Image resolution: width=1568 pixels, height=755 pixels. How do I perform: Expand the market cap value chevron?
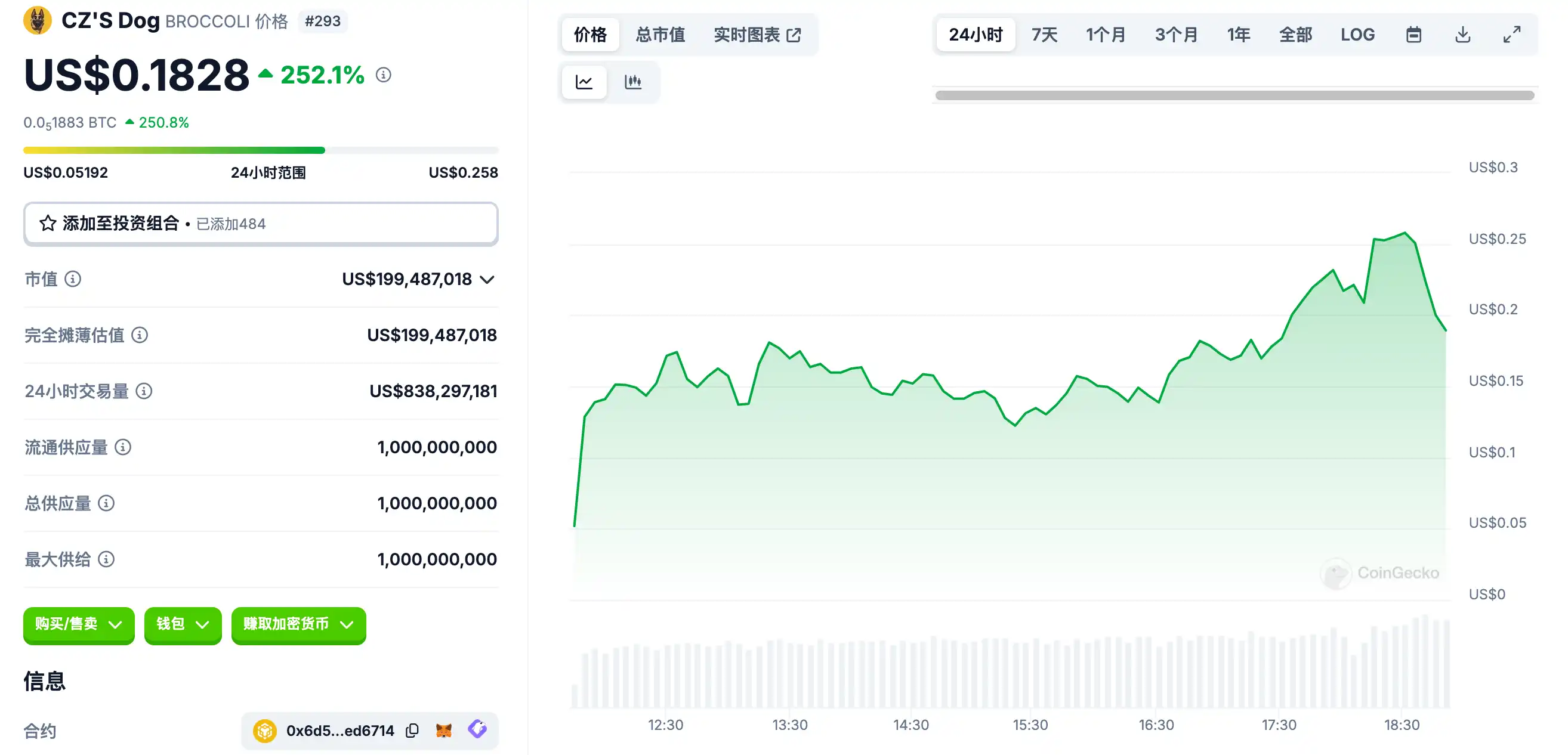[x=486, y=279]
